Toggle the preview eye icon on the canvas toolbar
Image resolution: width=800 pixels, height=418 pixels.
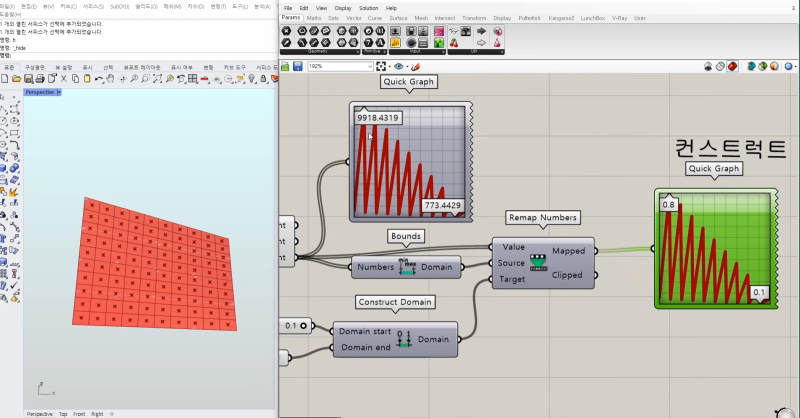pos(397,66)
